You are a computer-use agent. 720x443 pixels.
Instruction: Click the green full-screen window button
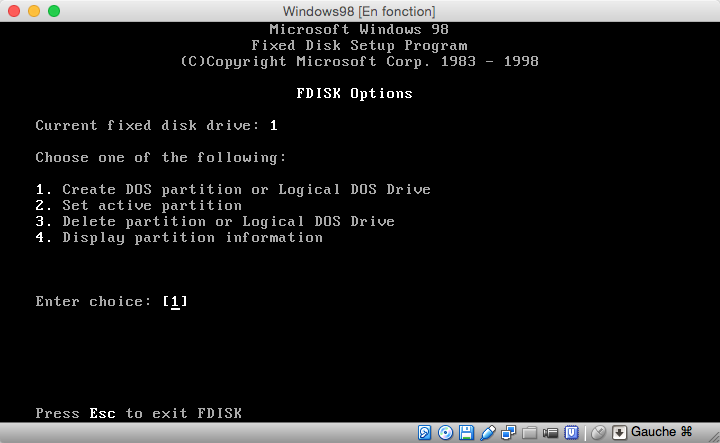[54, 11]
